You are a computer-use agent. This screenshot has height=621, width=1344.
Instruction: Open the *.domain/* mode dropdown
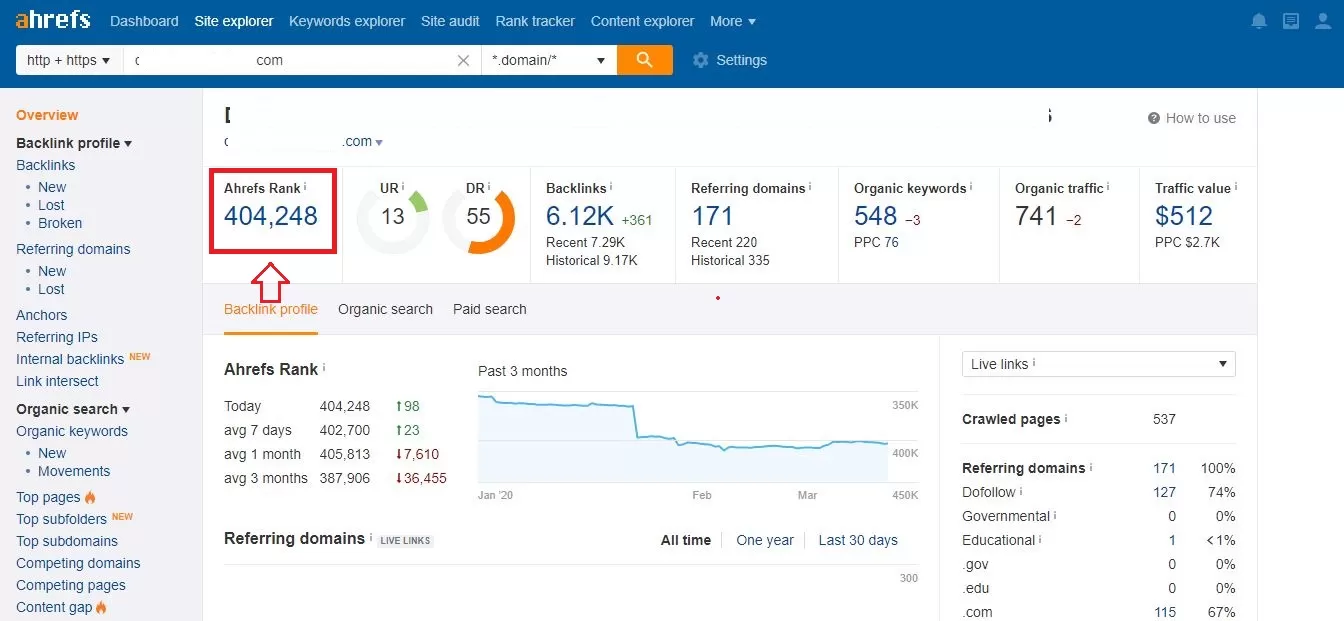pyautogui.click(x=549, y=60)
